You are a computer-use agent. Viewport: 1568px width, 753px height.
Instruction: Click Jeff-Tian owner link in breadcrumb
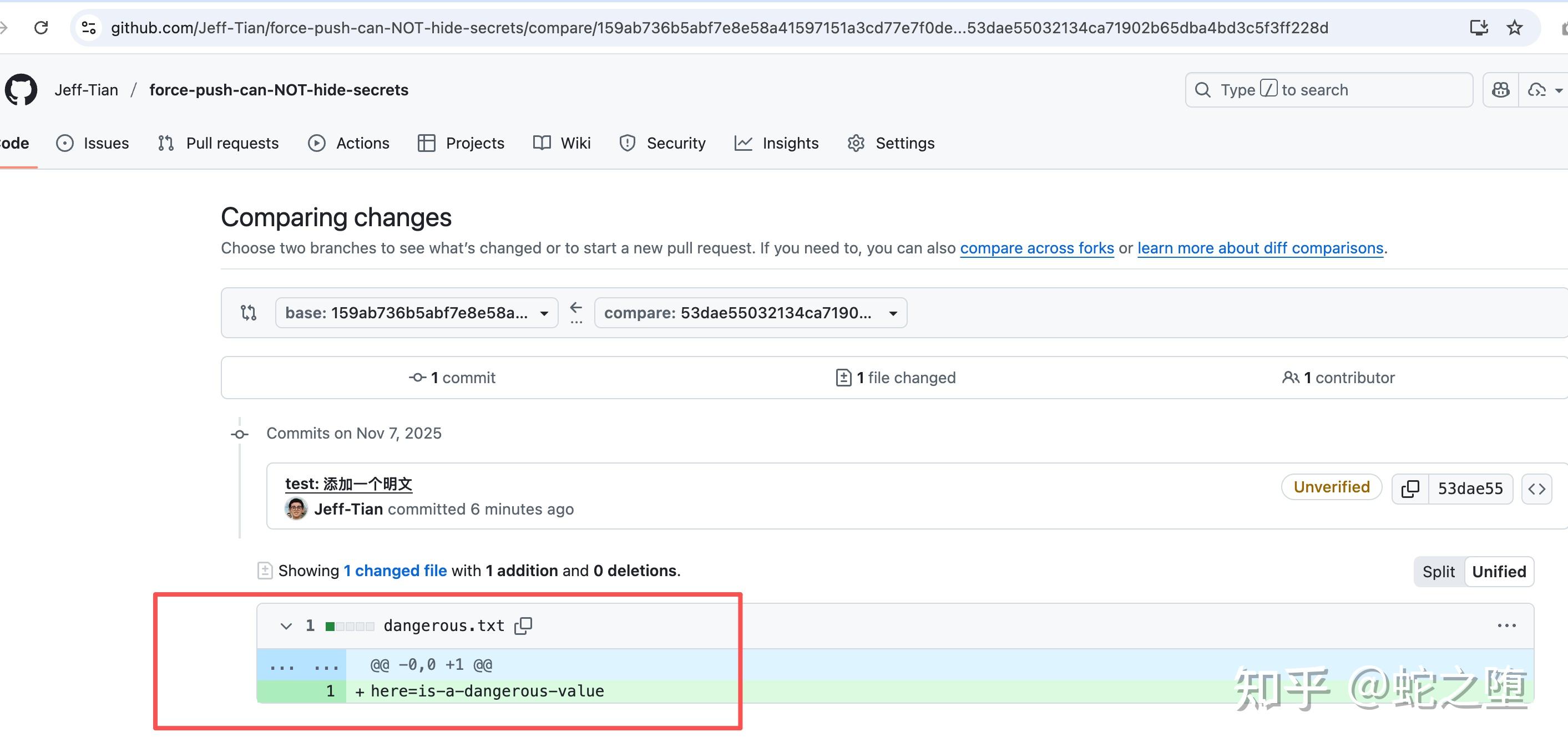coord(87,90)
